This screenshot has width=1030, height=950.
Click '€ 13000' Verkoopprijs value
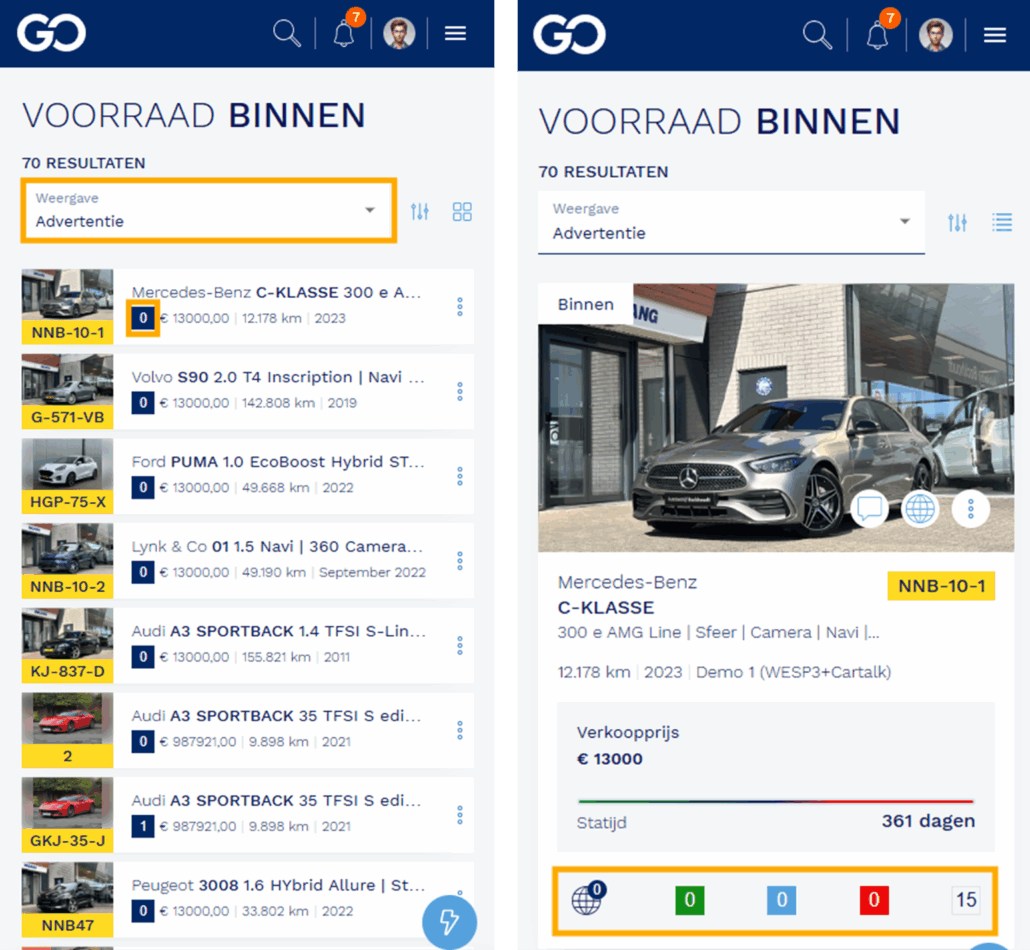pyautogui.click(x=610, y=759)
